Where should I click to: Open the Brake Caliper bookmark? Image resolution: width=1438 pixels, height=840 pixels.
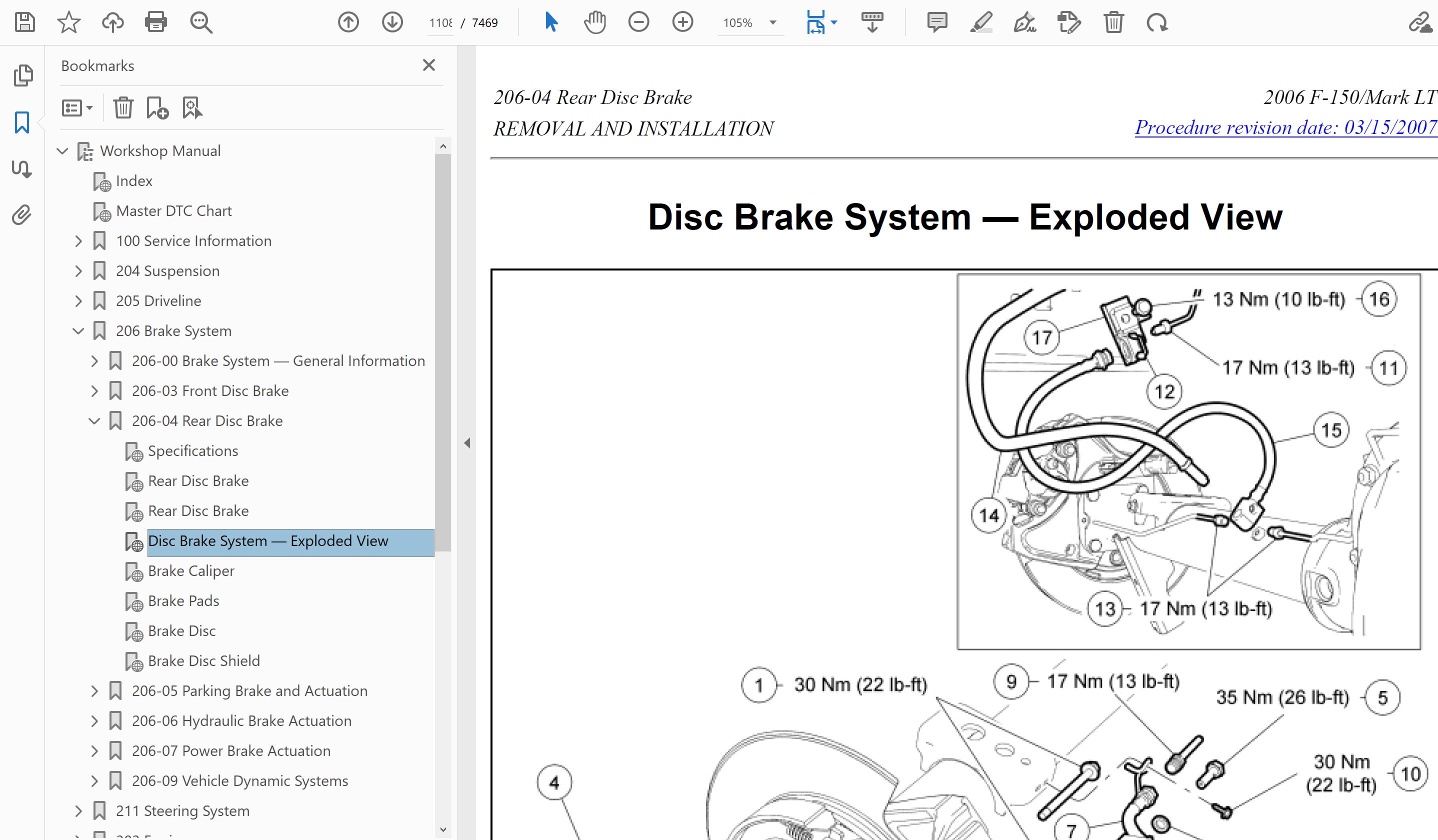click(190, 571)
